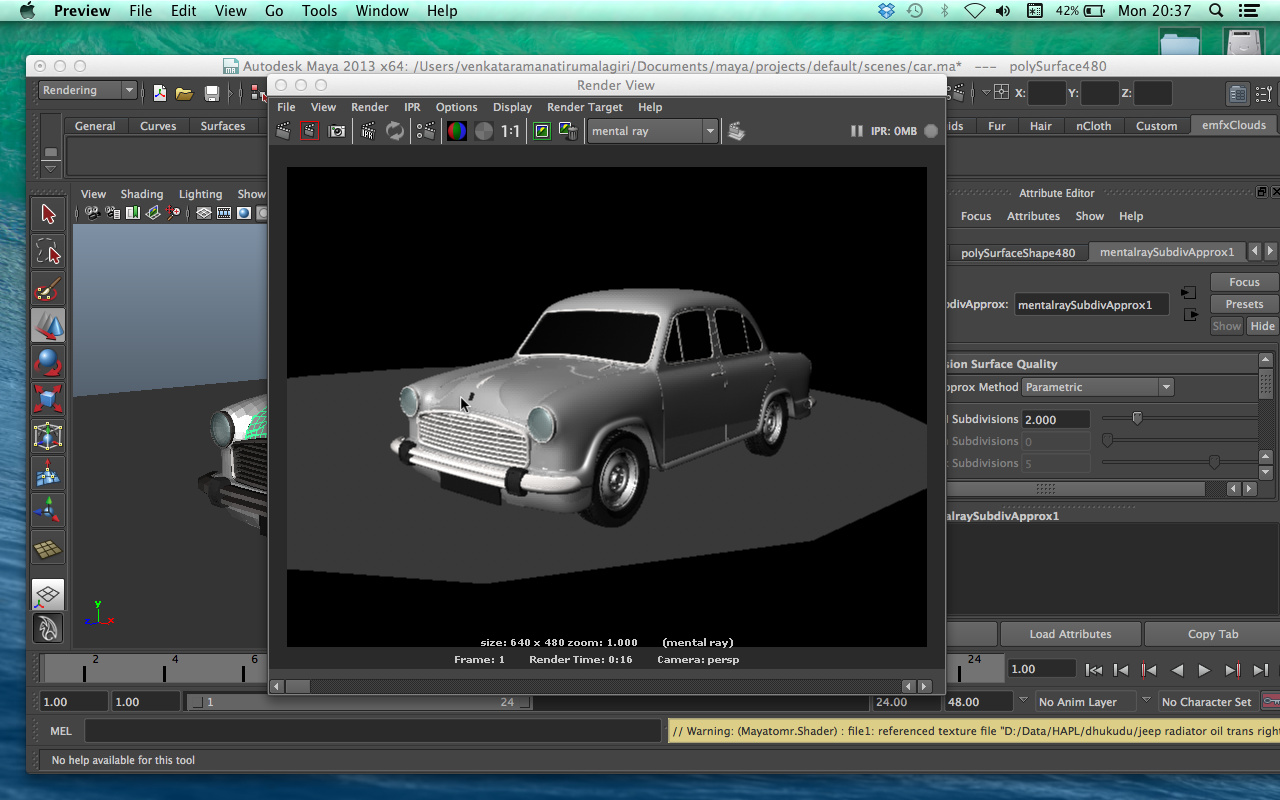Select the Lasso tool in the toolbox

pyautogui.click(x=47, y=251)
